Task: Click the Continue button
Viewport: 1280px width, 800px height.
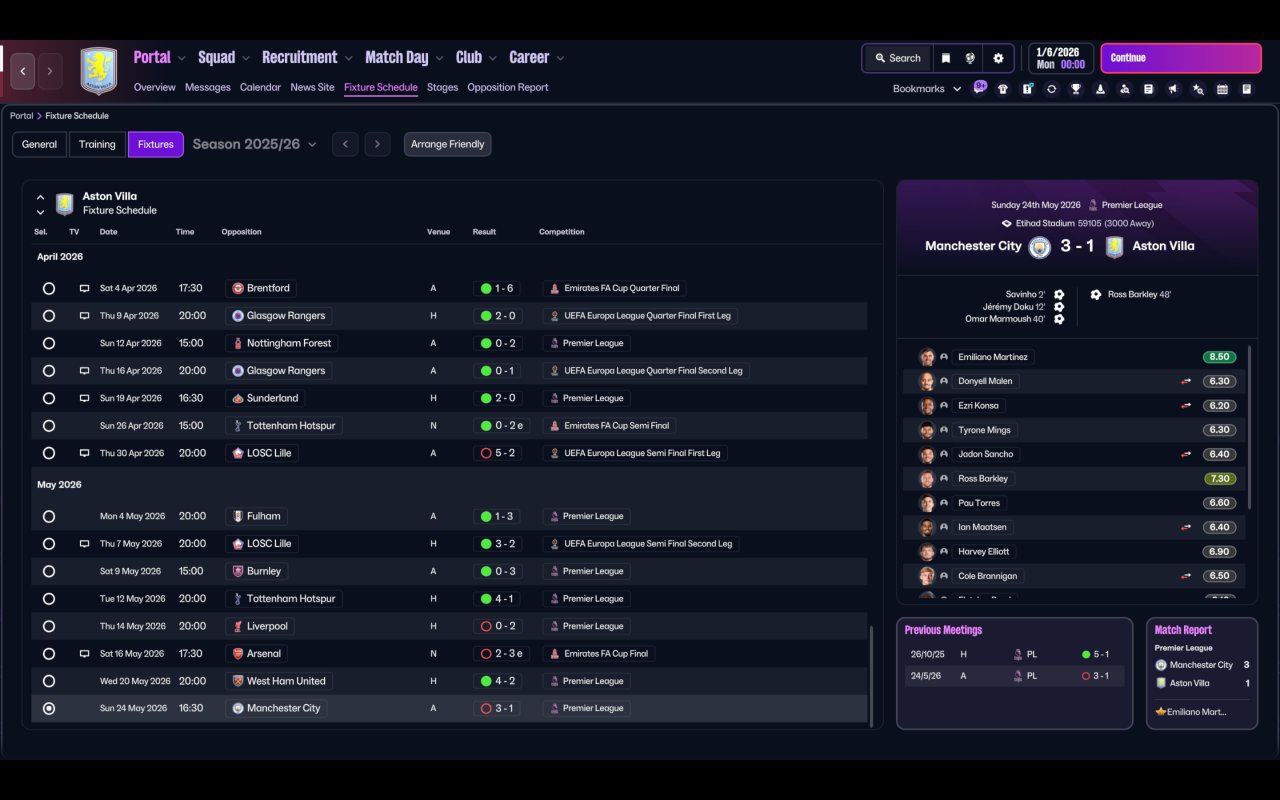Action: pos(1181,58)
